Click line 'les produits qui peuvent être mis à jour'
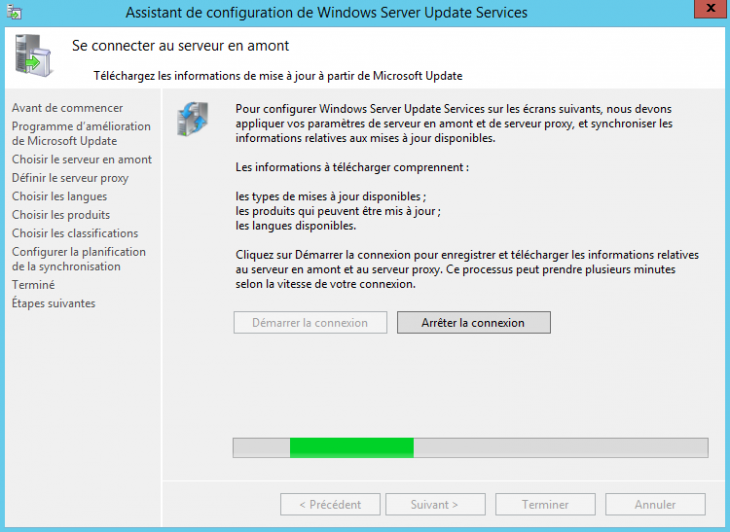 pyautogui.click(x=338, y=211)
